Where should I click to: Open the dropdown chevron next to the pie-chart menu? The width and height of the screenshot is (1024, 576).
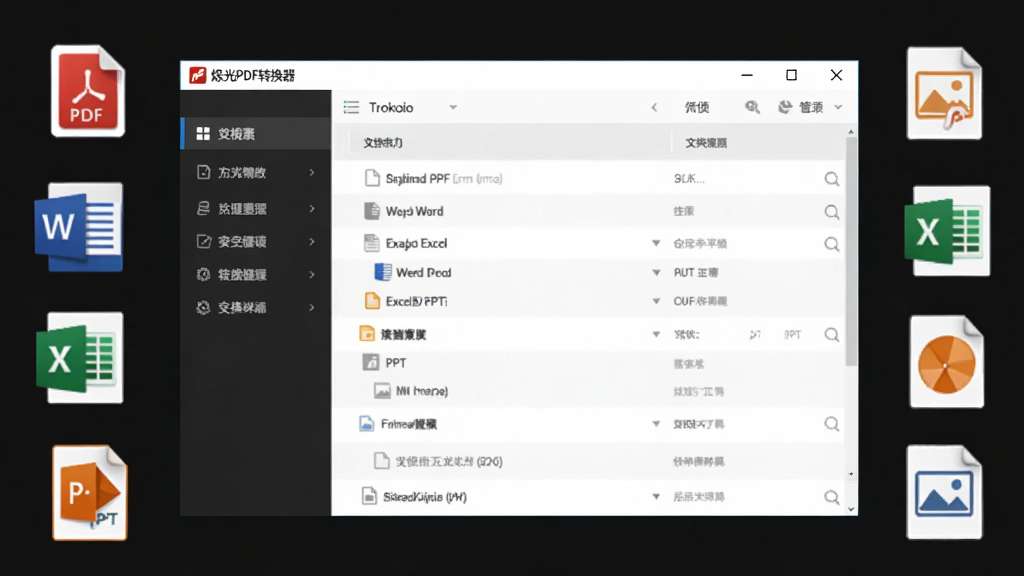839,107
